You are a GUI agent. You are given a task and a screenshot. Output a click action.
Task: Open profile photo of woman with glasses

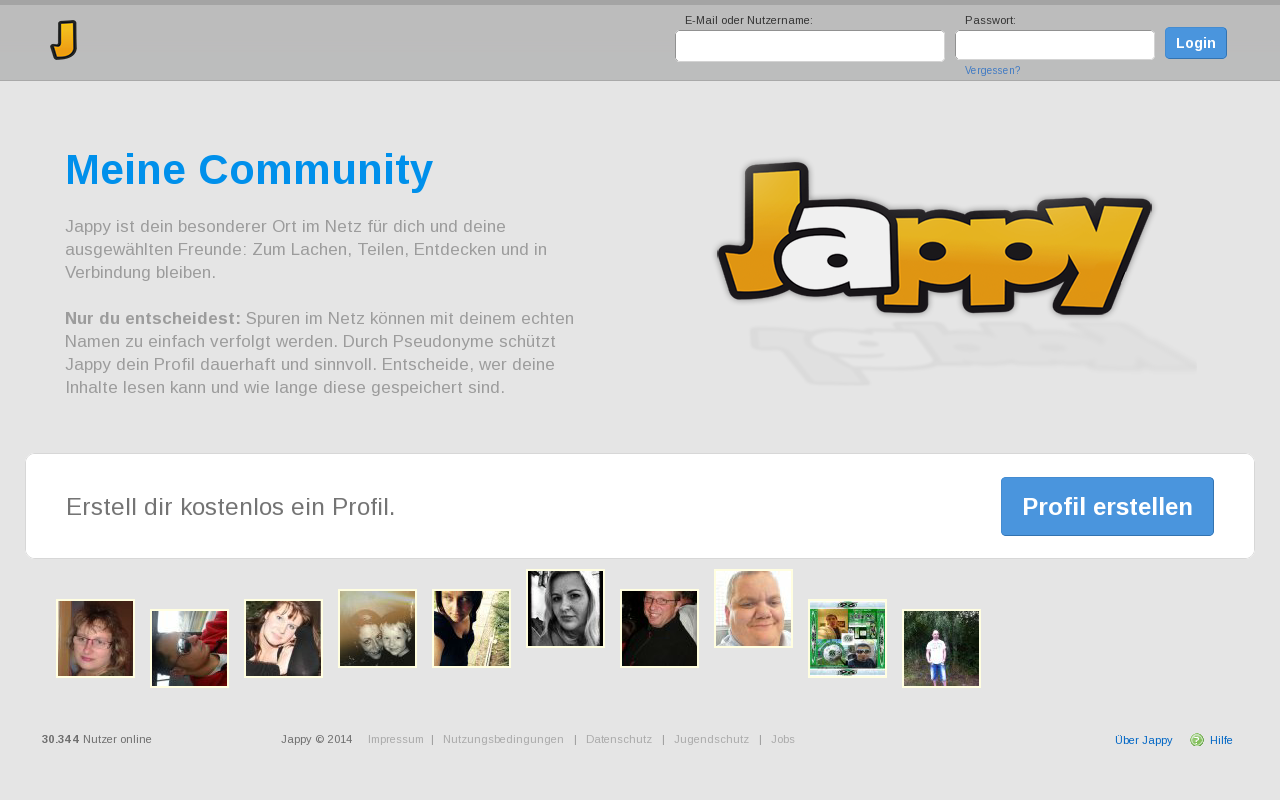pos(96,639)
